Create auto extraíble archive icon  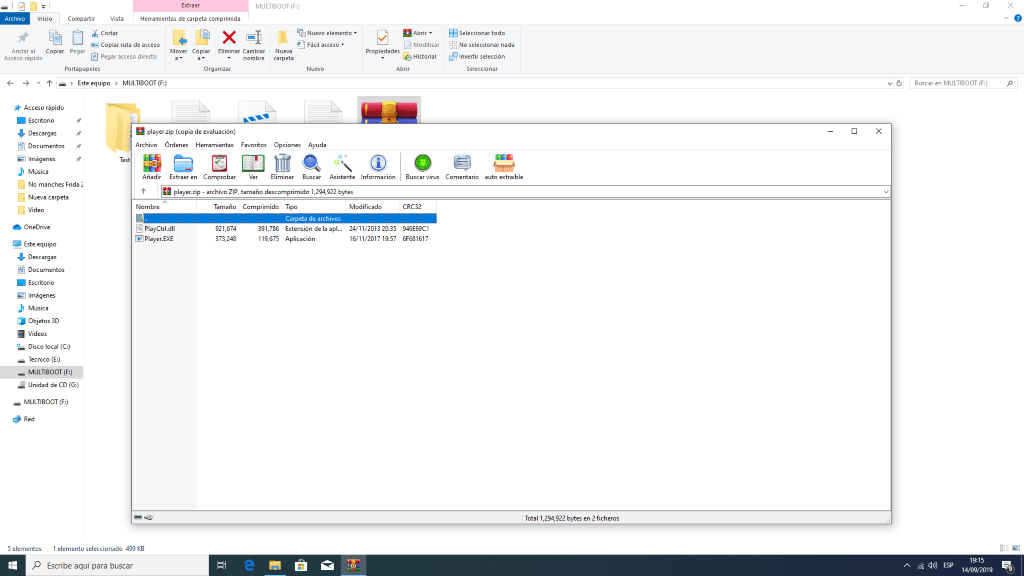[504, 166]
